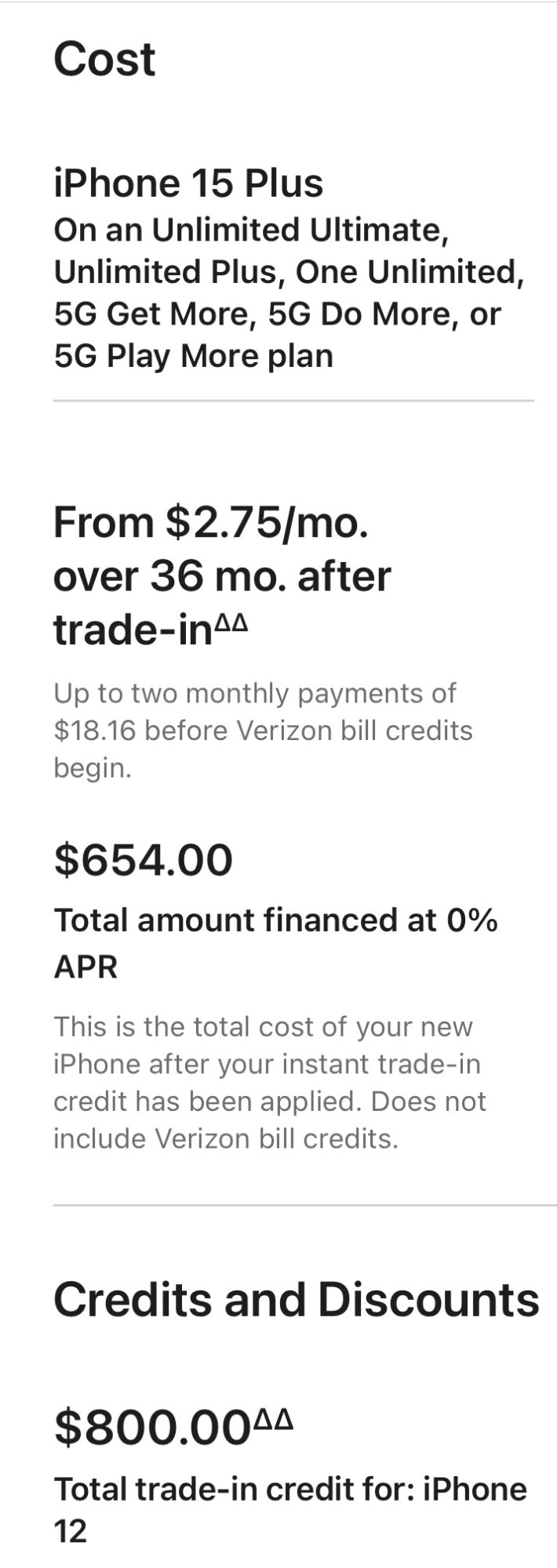This screenshot has width=557, height=1568.
Task: Click the Credits and Discounts heading
Action: [297, 1300]
